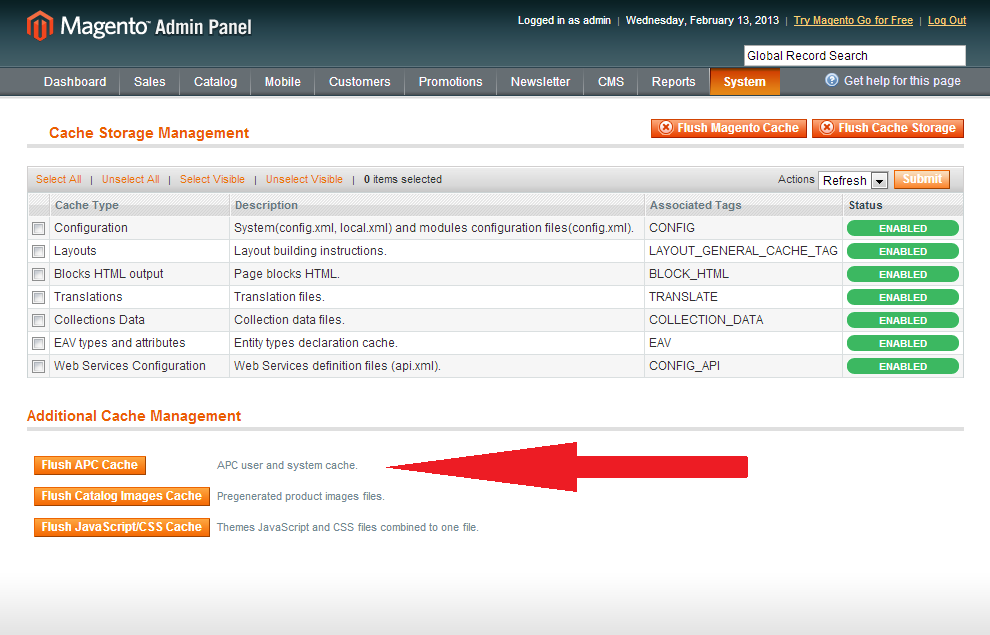This screenshot has width=990, height=635.
Task: Tick the Layouts cache checkbox
Action: (39, 251)
